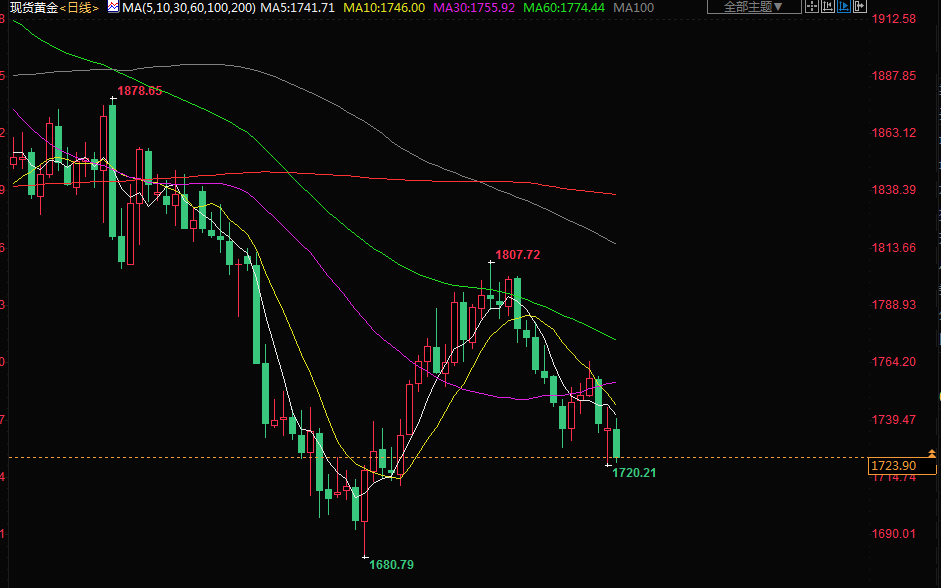Click the current price tag 1723.90

(x=893, y=466)
